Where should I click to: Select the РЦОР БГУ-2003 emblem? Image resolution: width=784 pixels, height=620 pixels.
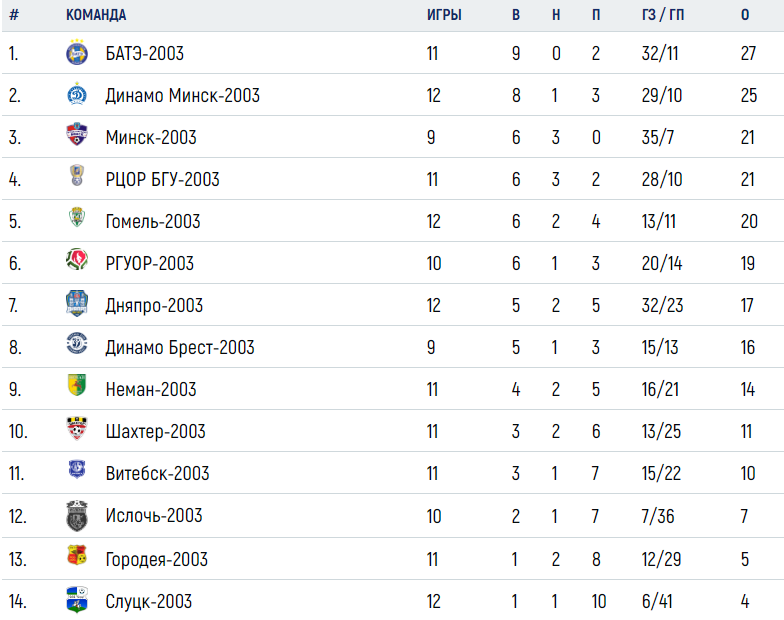coord(77,176)
